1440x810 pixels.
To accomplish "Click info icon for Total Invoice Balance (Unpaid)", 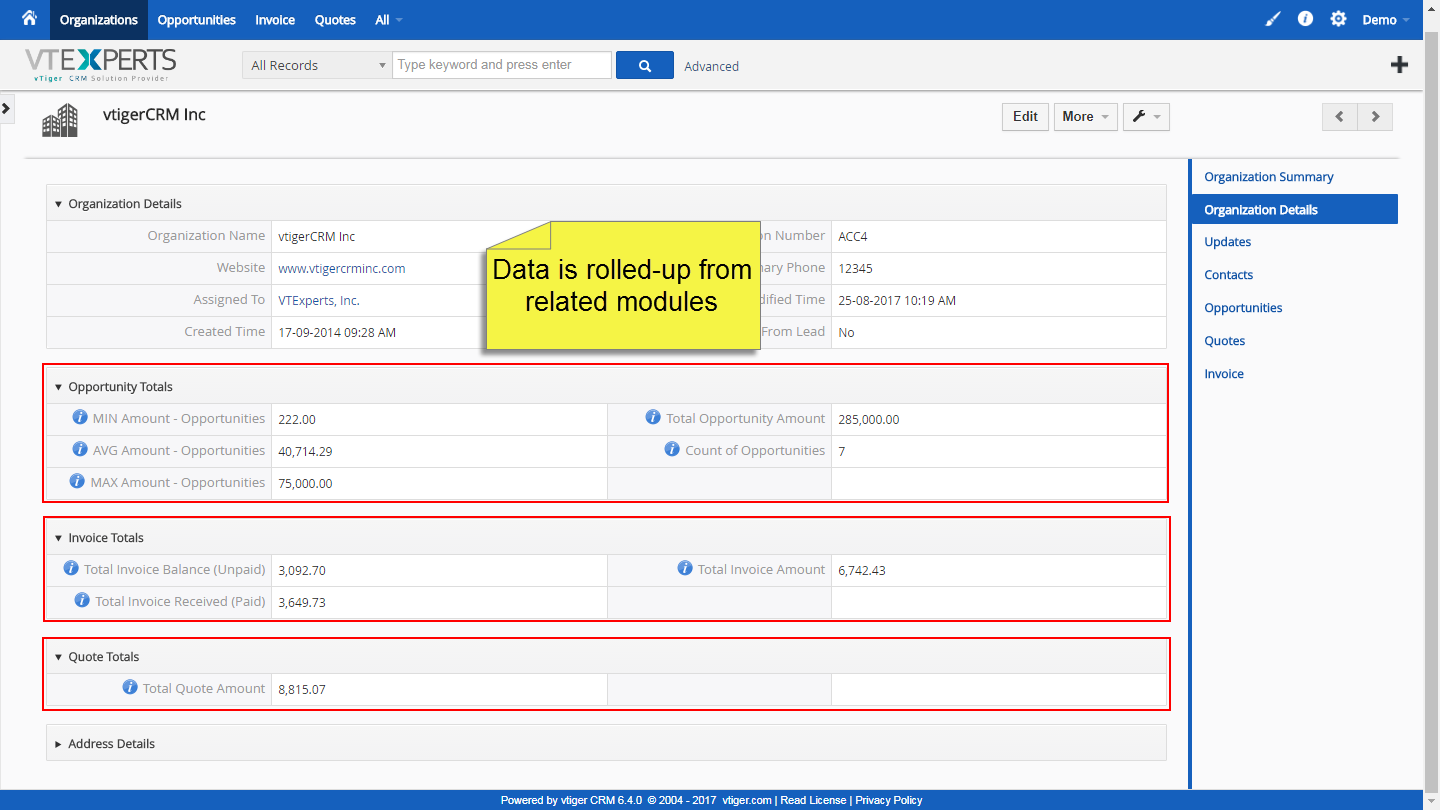I will click(x=71, y=568).
